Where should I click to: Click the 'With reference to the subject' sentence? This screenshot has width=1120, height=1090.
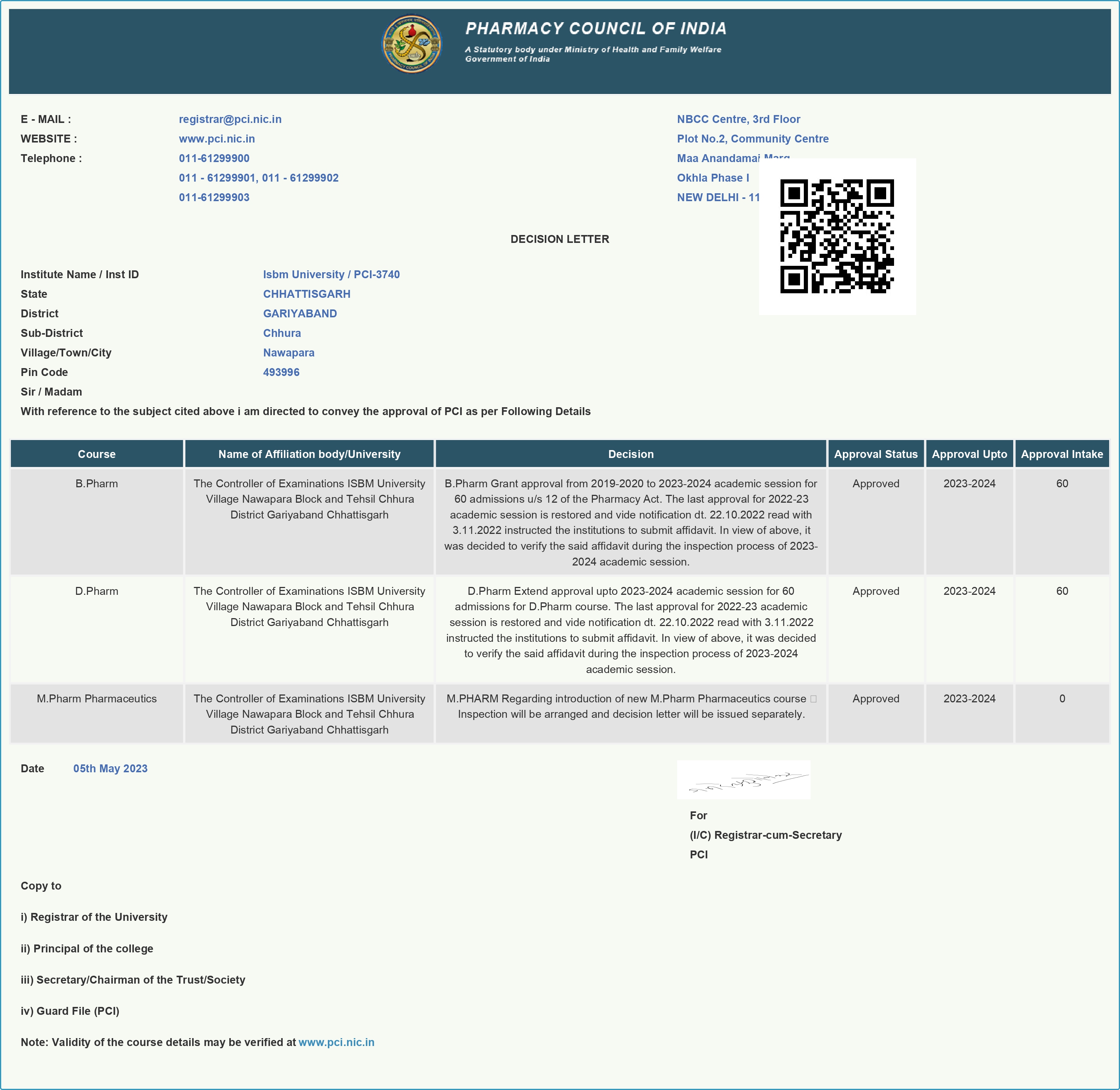306,411
